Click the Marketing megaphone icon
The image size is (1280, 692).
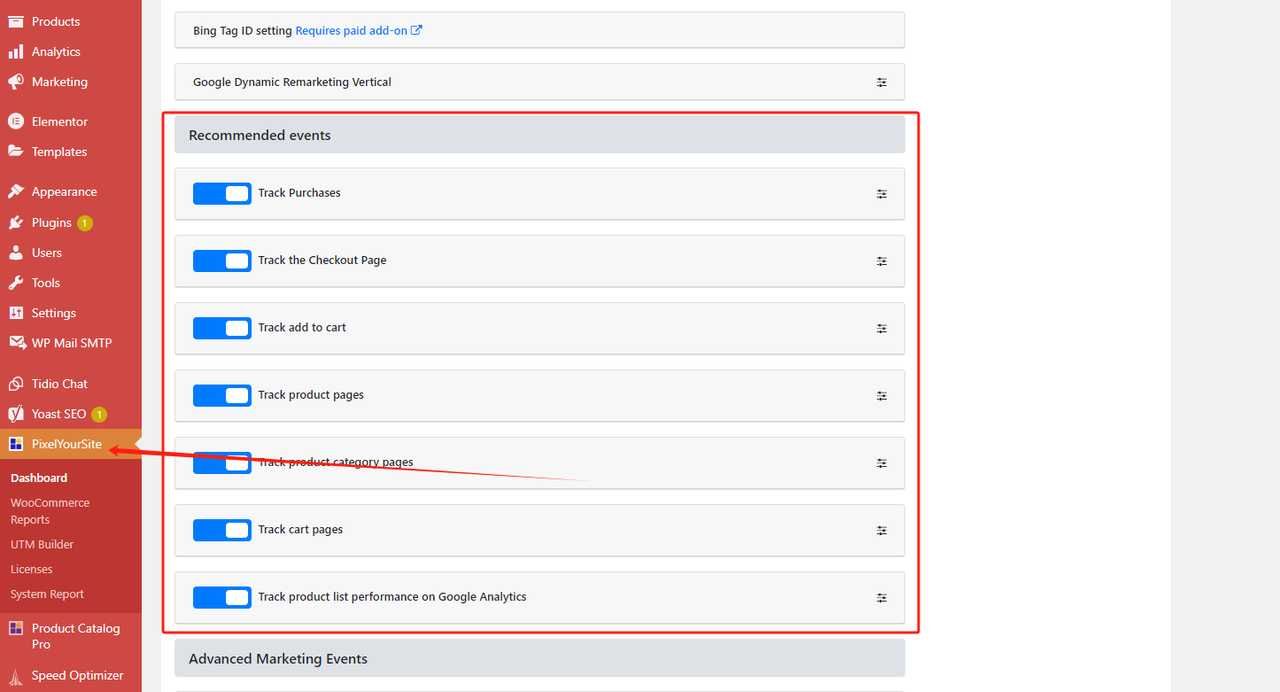pyautogui.click(x=16, y=82)
